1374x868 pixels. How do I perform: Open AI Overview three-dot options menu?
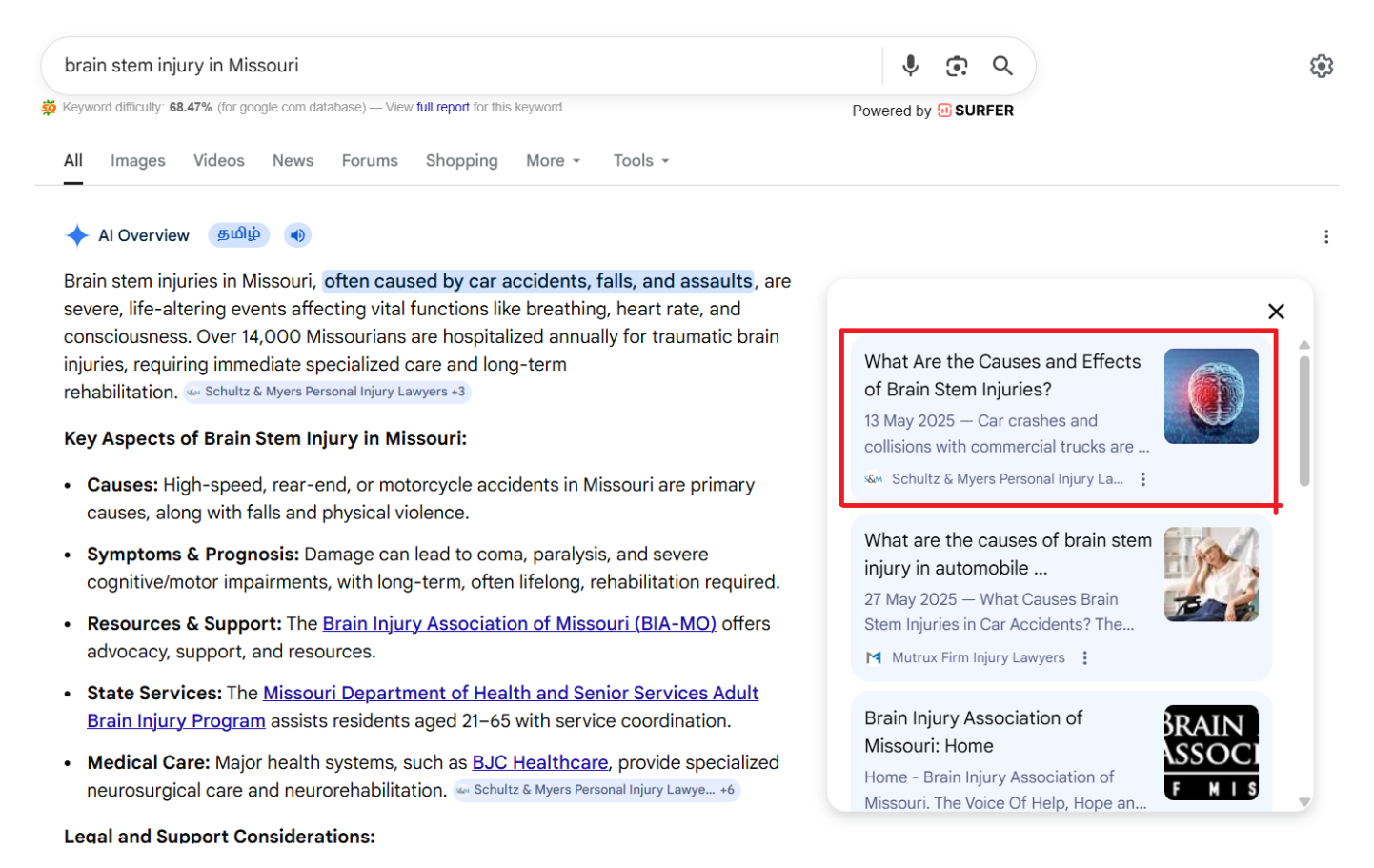pyautogui.click(x=1325, y=236)
